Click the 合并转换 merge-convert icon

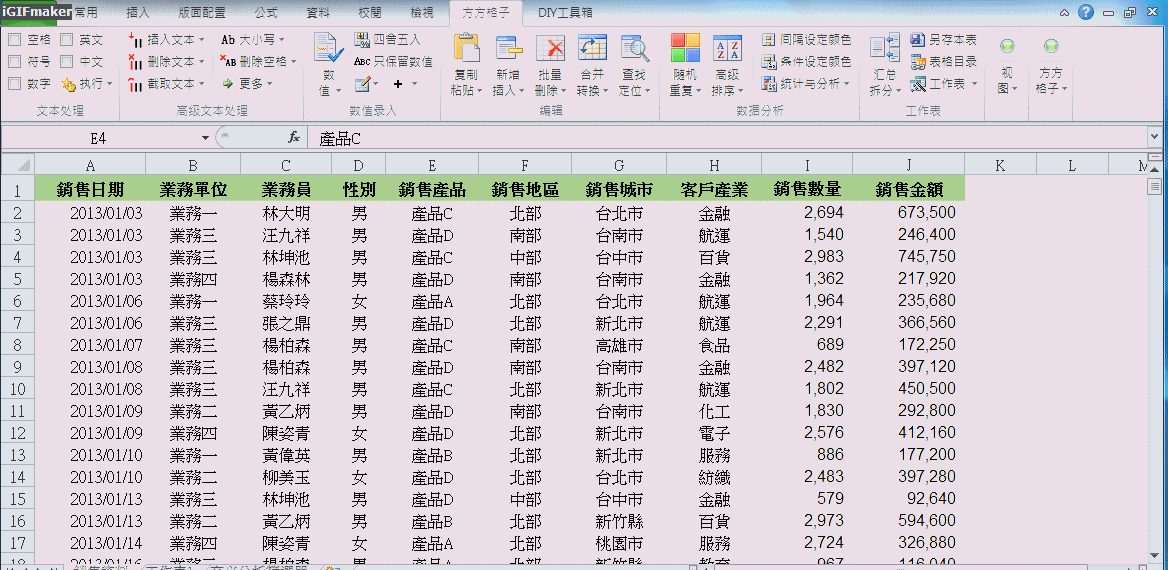tap(592, 49)
